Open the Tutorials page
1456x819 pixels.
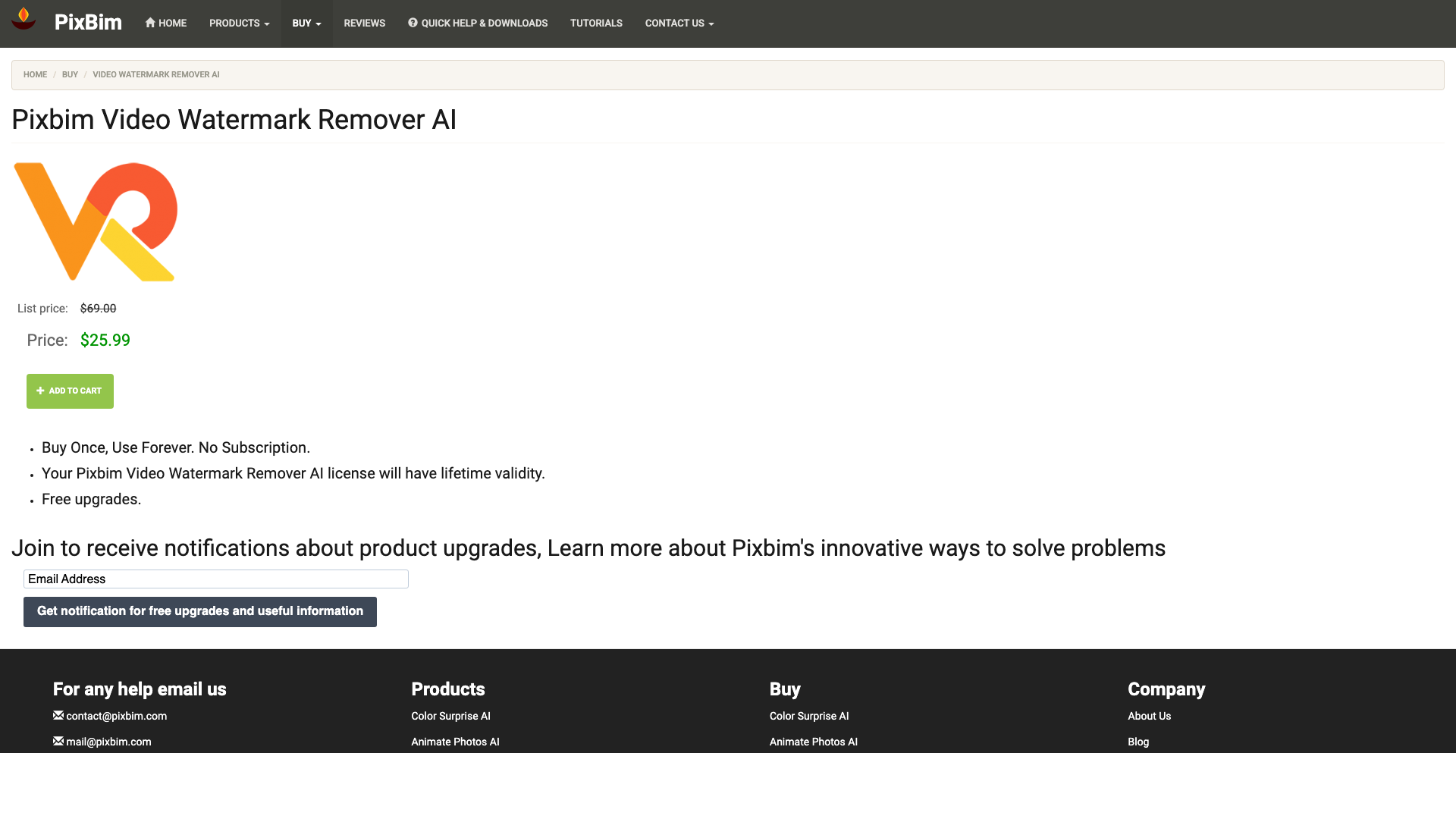click(x=596, y=24)
